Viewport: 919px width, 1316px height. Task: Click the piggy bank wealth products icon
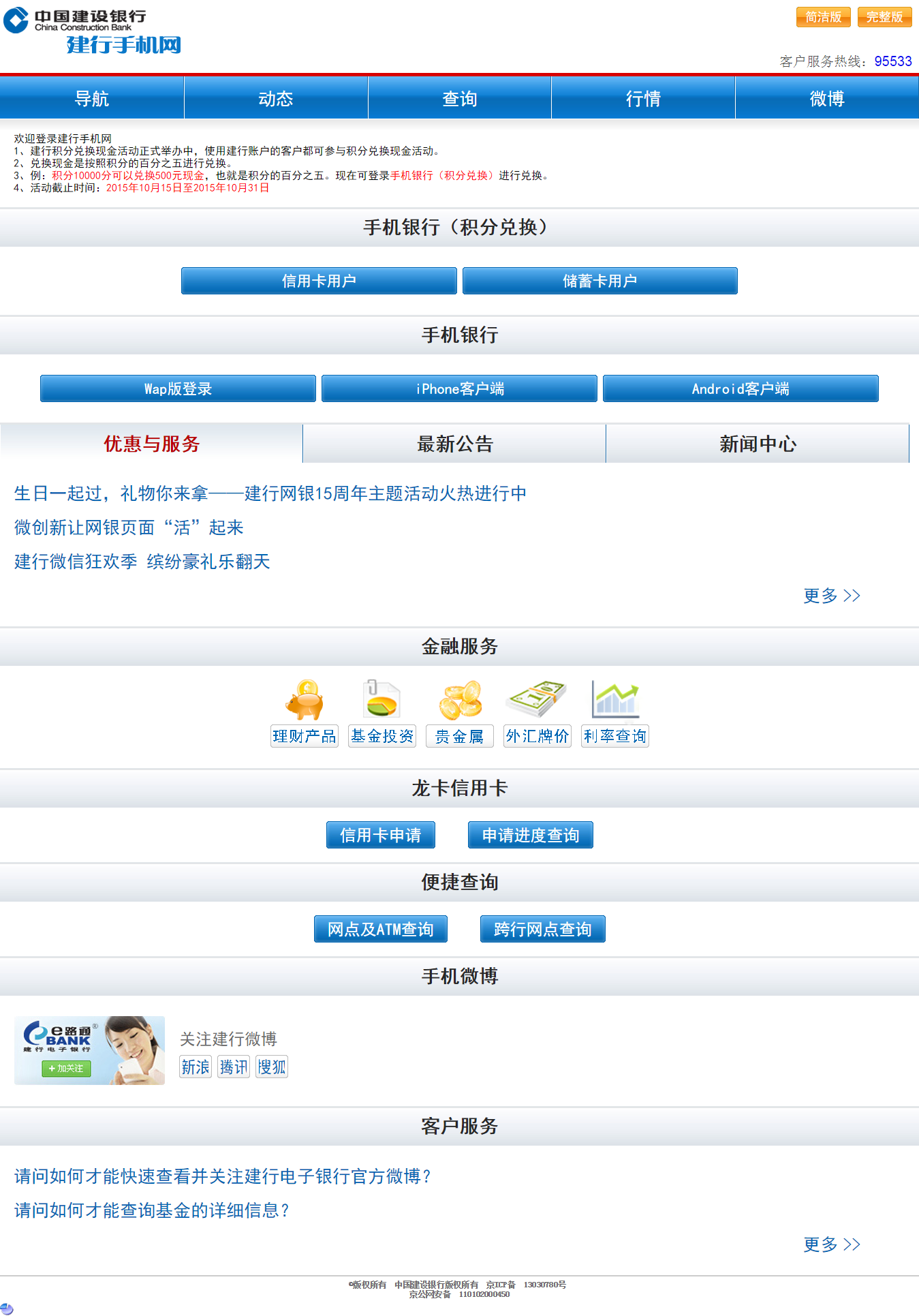point(305,700)
